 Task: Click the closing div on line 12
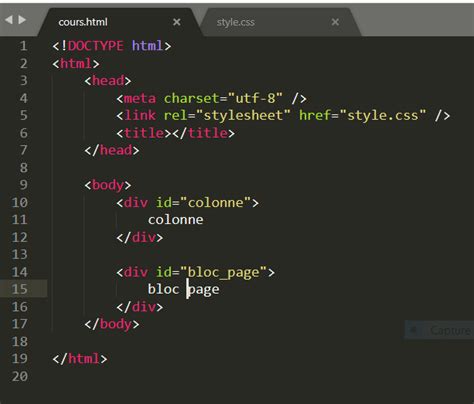point(140,237)
